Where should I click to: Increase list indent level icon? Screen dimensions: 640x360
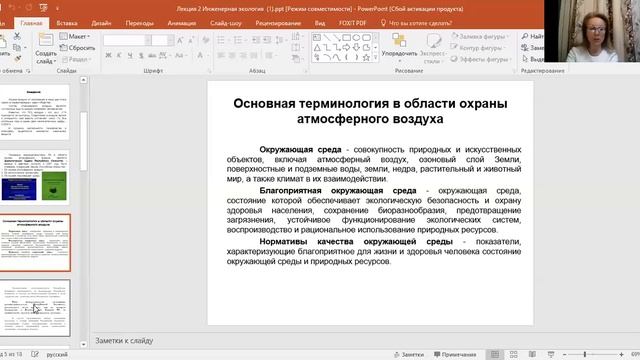(267, 40)
